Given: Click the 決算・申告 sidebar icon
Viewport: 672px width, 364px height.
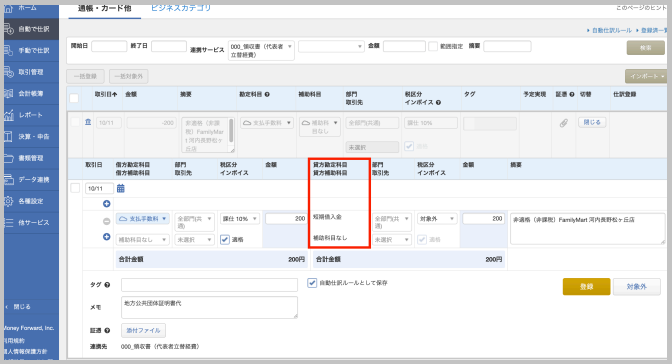Looking at the screenshot, I should (x=9, y=136).
